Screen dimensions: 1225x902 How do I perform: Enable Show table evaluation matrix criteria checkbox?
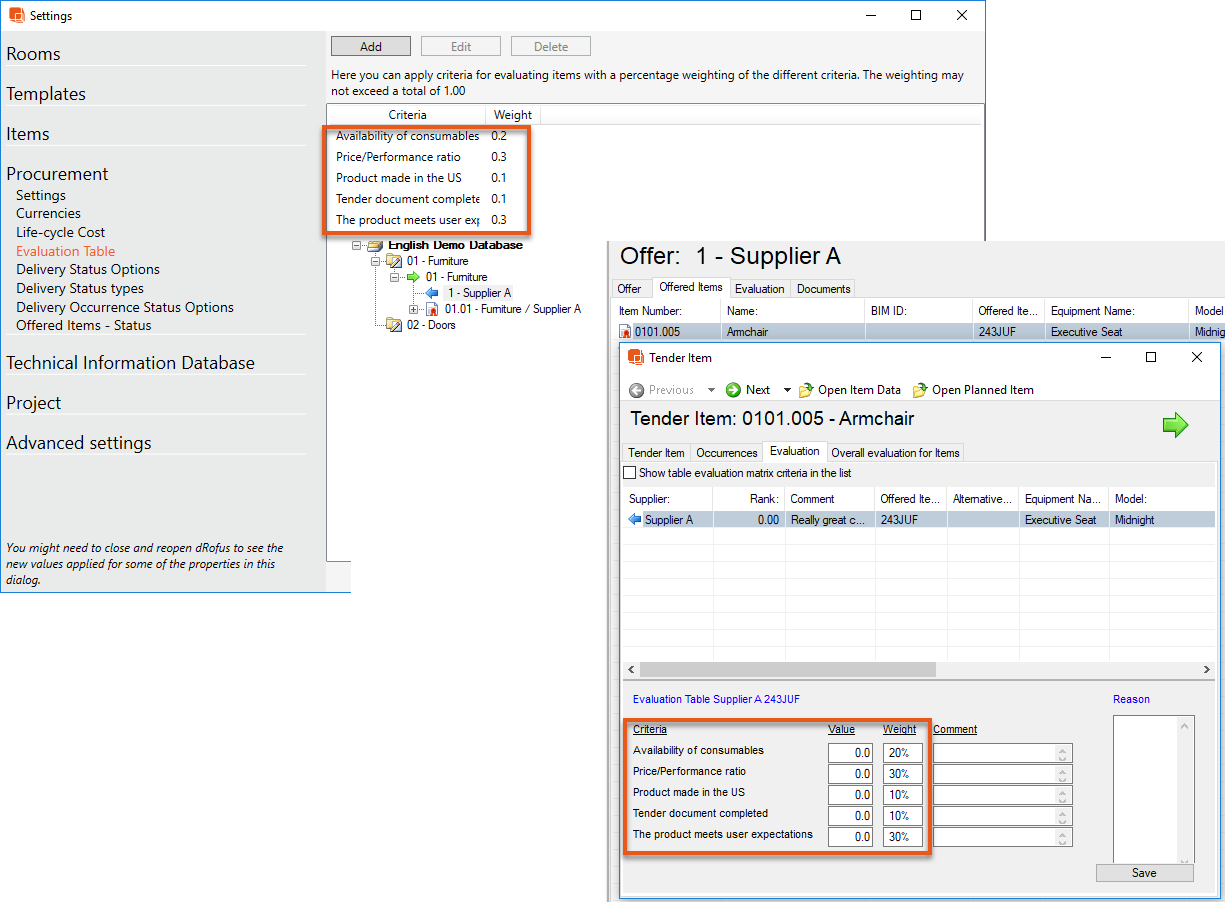click(630, 473)
